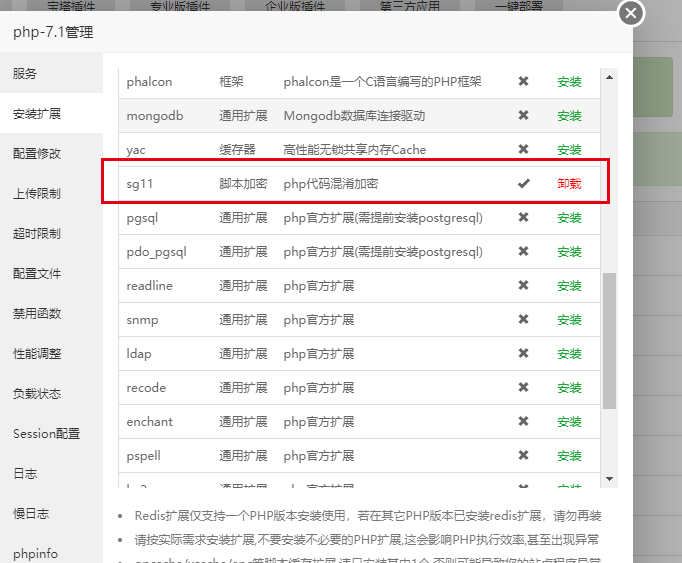Select the phalcon extension name

pyautogui.click(x=149, y=82)
